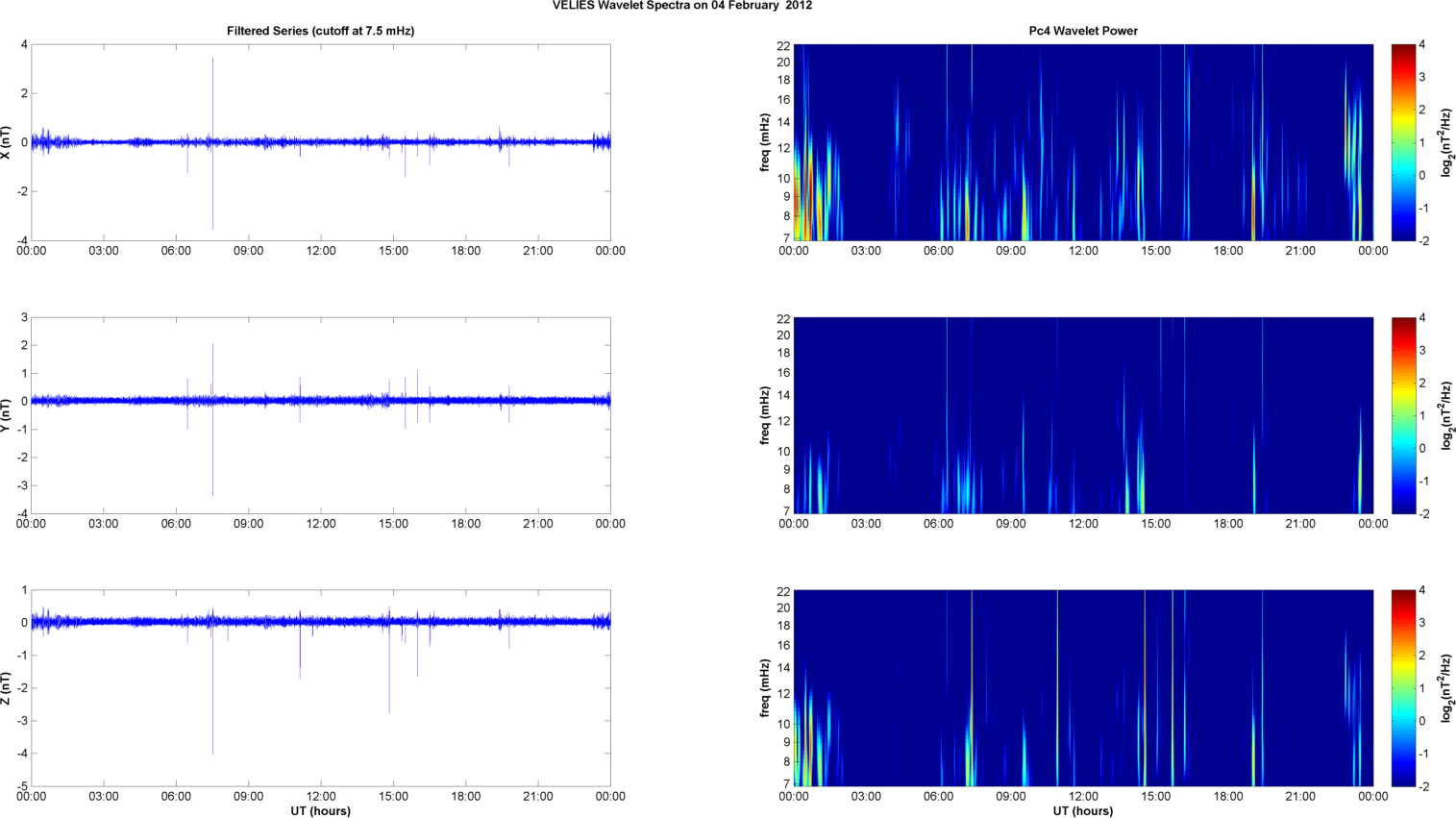Select the Z (nT) y-axis label
This screenshot has width=1456, height=818.
(7, 688)
